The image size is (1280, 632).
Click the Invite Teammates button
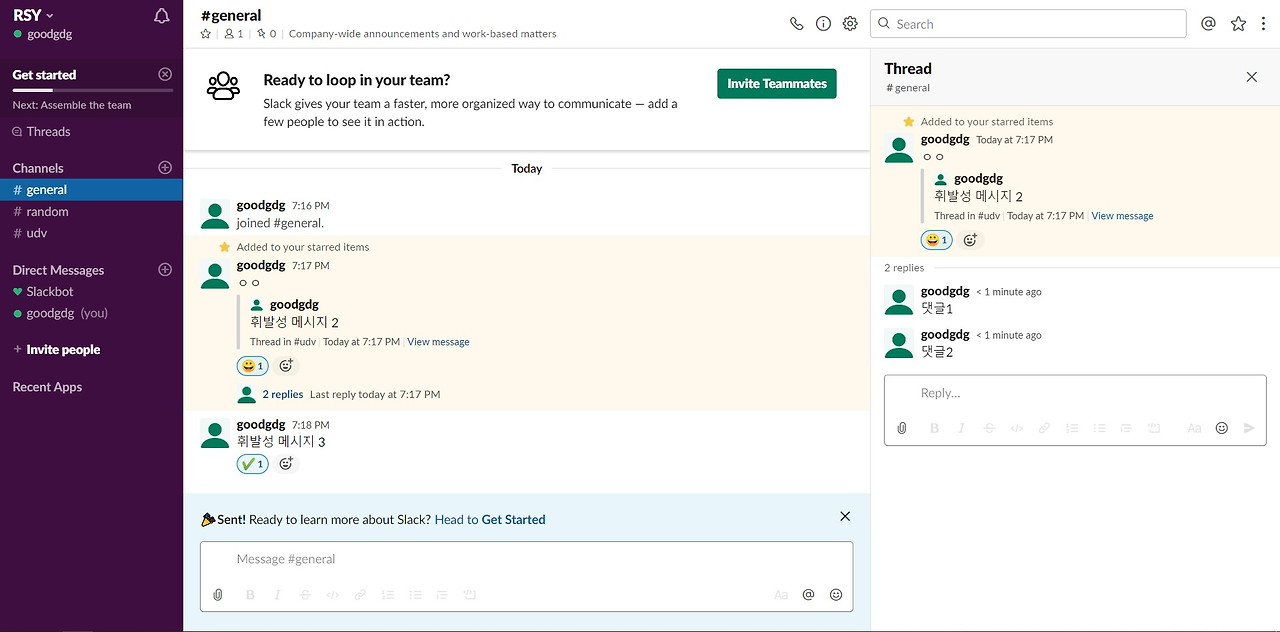pos(776,84)
